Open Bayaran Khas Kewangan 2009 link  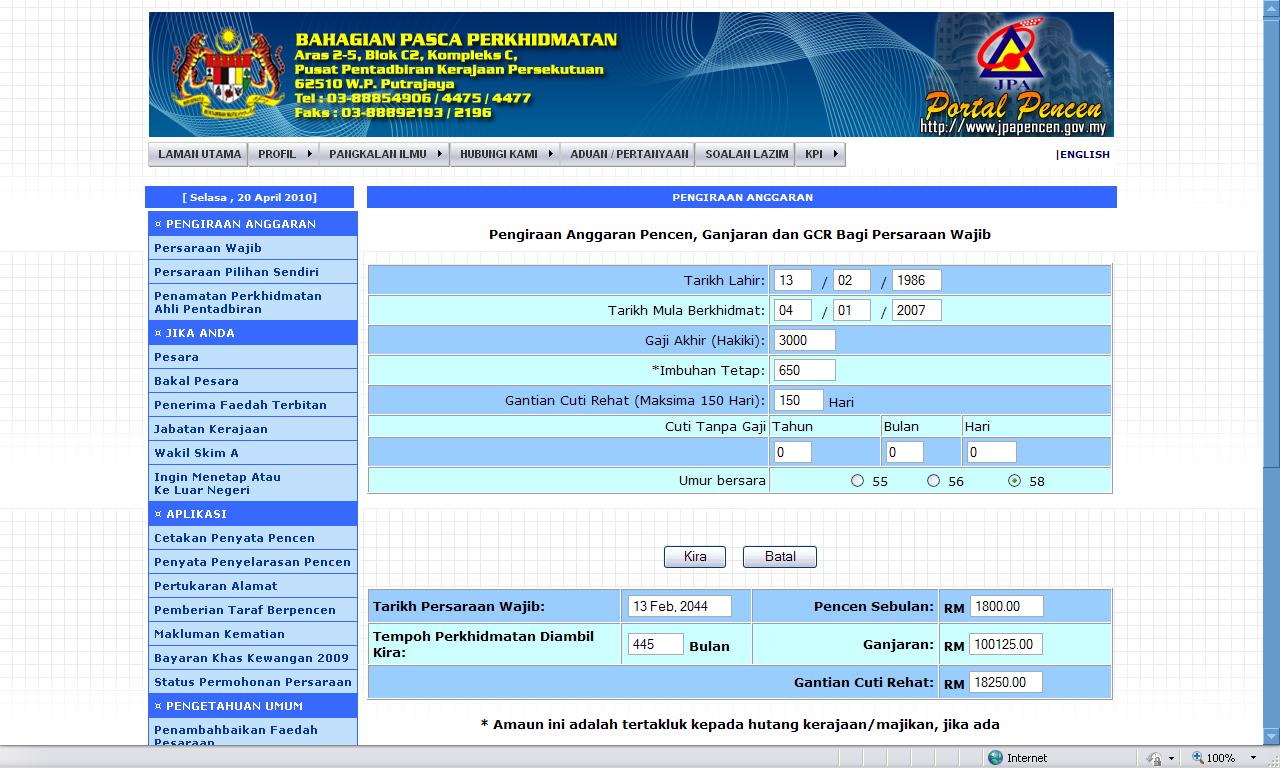point(251,658)
